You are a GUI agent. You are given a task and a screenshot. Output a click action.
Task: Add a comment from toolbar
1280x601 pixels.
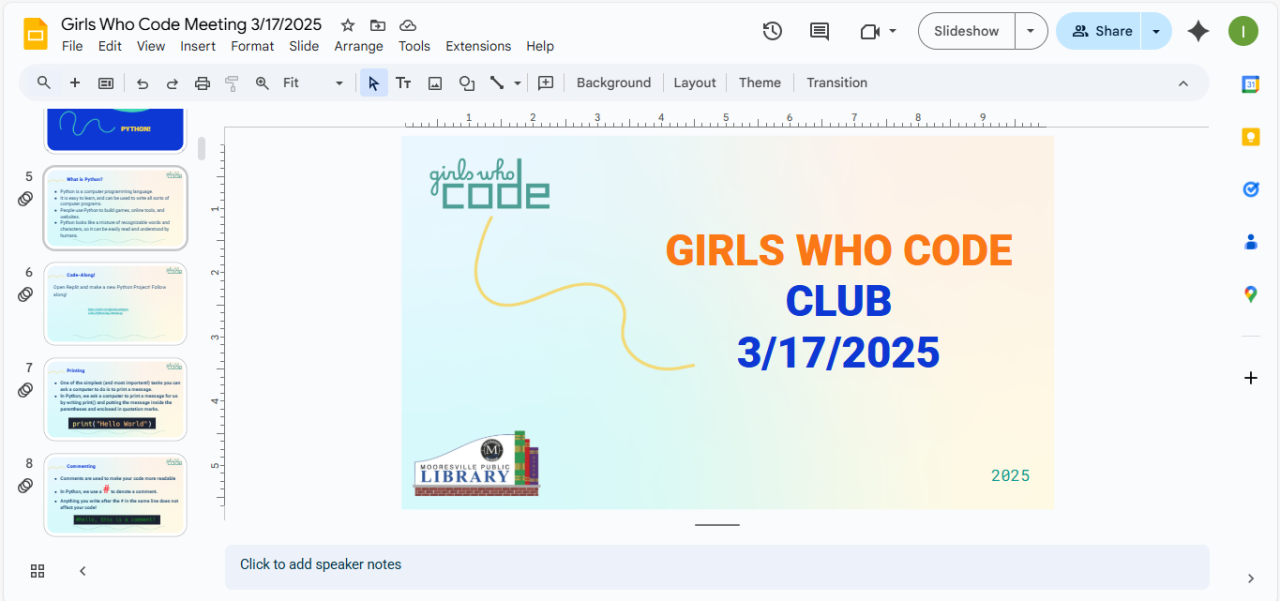coord(546,83)
